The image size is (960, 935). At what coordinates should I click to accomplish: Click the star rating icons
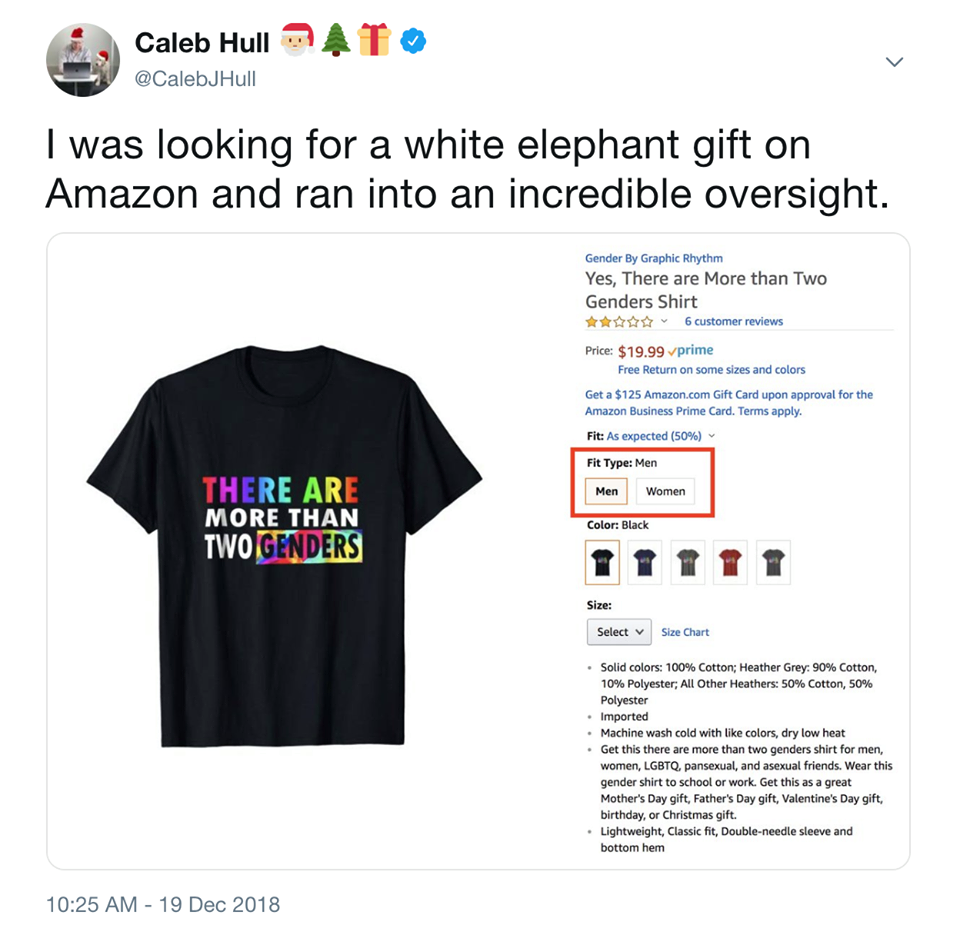pyautogui.click(x=619, y=321)
